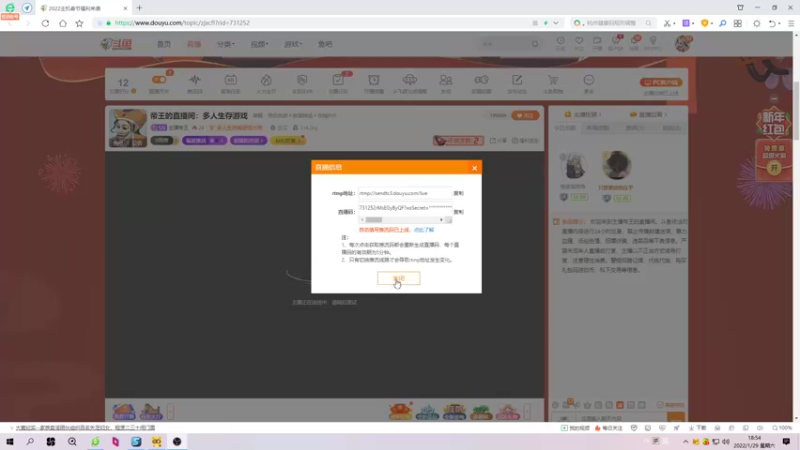Screen dimensions: 800x450
Task: Go to the 首页 nav item
Action: 164,44
